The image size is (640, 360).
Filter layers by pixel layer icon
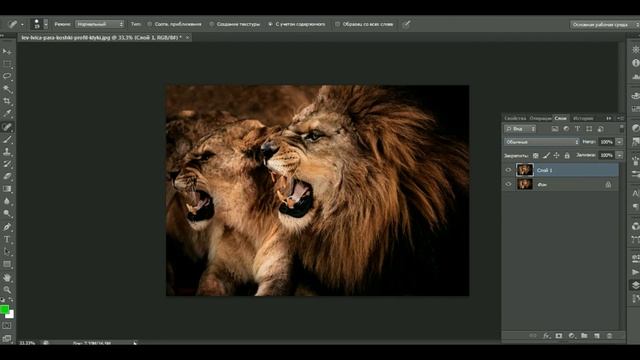555,129
